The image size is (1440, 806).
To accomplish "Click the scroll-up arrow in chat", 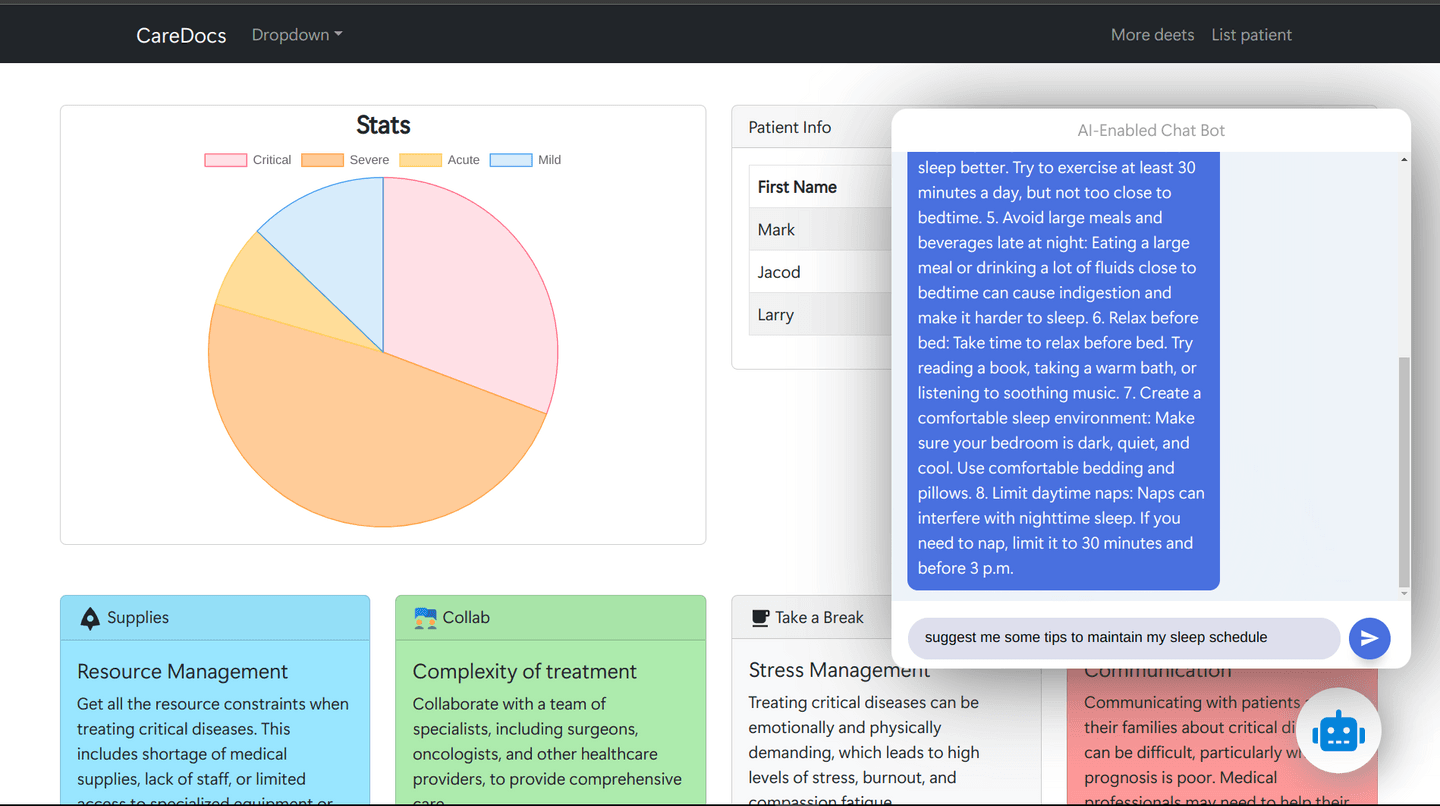I will (1404, 160).
